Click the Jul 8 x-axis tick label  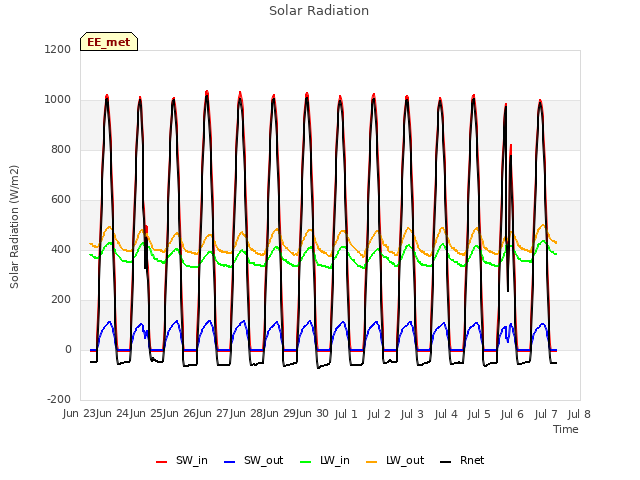pyautogui.click(x=579, y=414)
